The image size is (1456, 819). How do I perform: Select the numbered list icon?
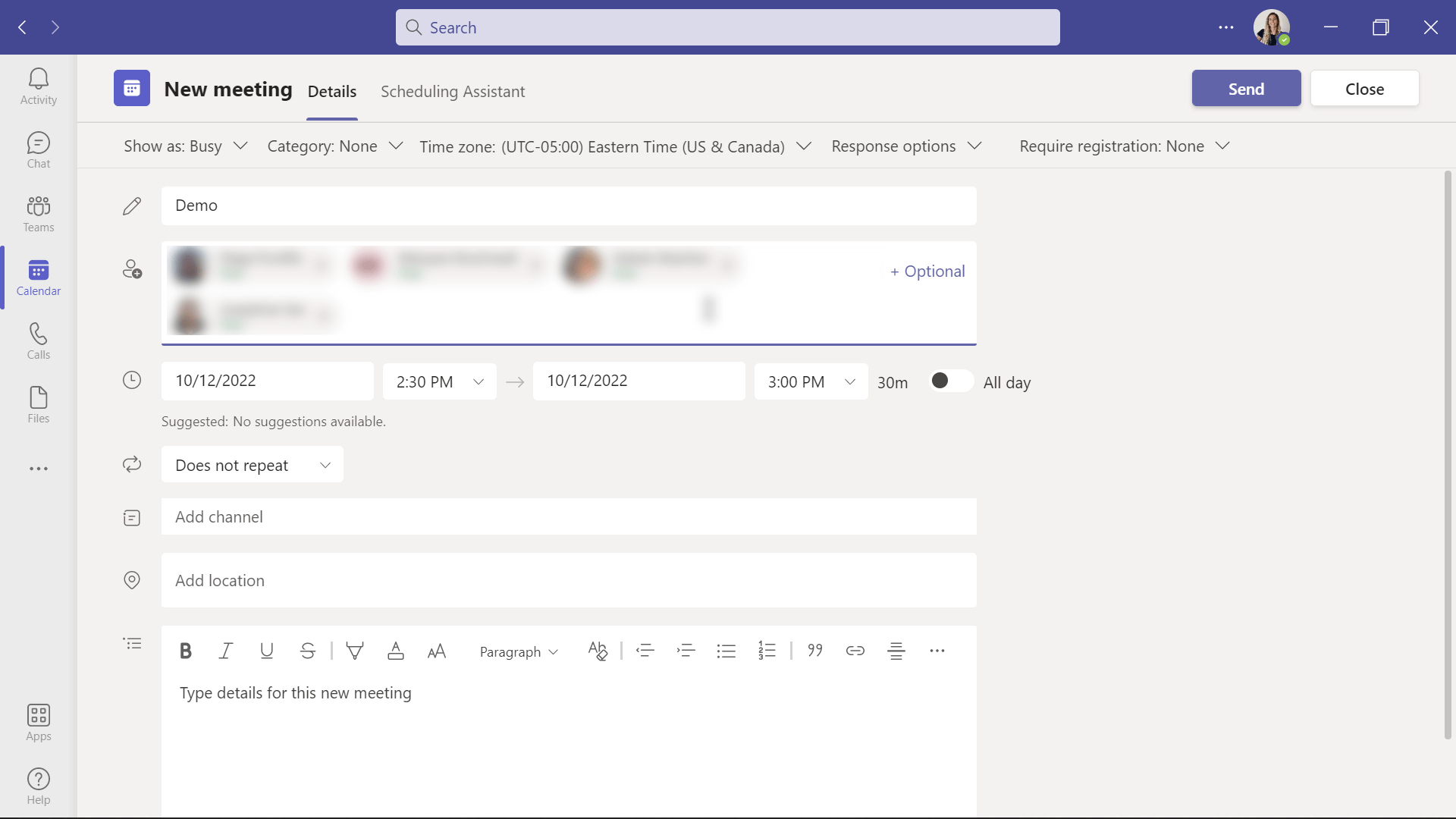767,651
